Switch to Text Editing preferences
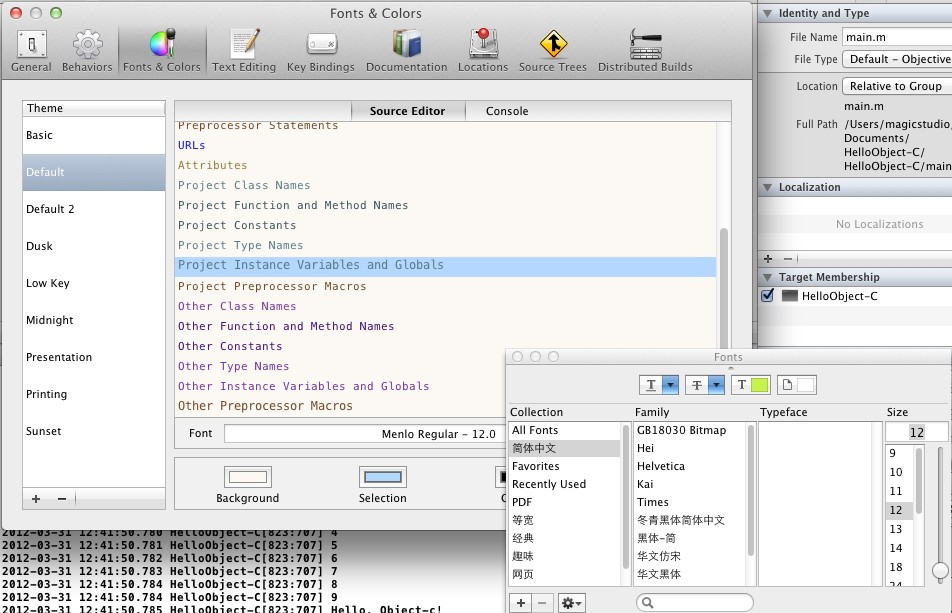Image resolution: width=952 pixels, height=613 pixels. [244, 50]
